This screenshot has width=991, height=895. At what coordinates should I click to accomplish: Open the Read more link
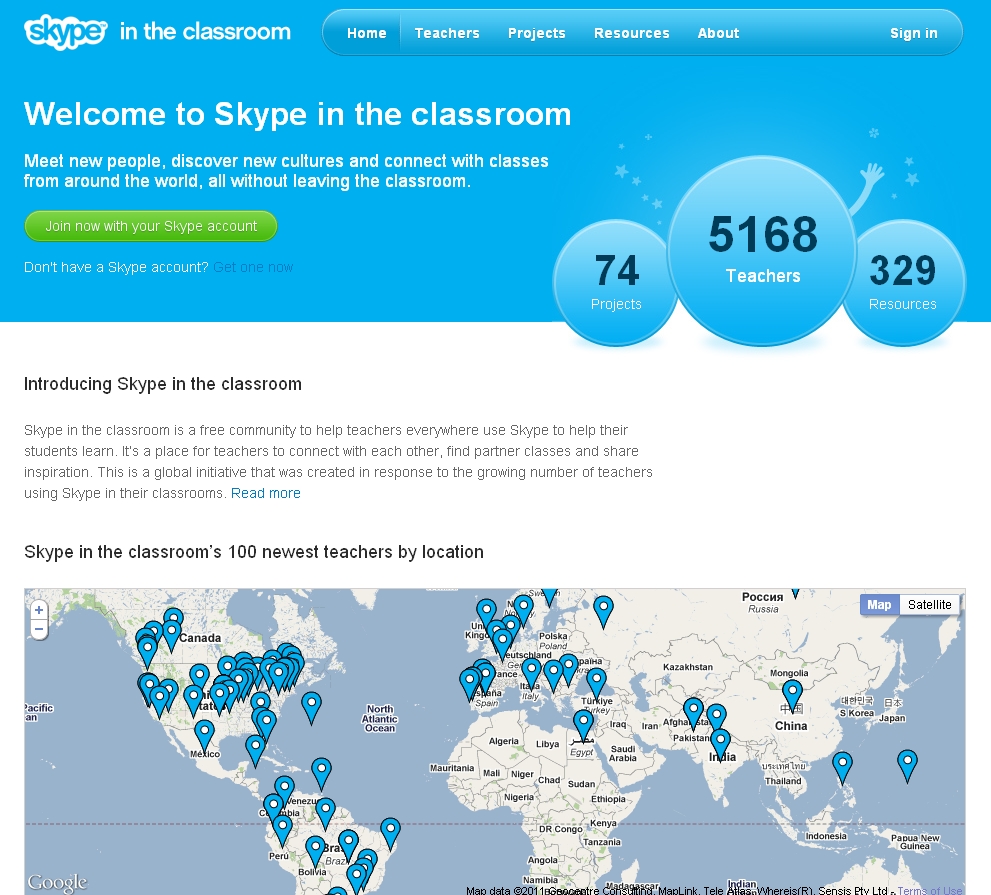point(265,493)
